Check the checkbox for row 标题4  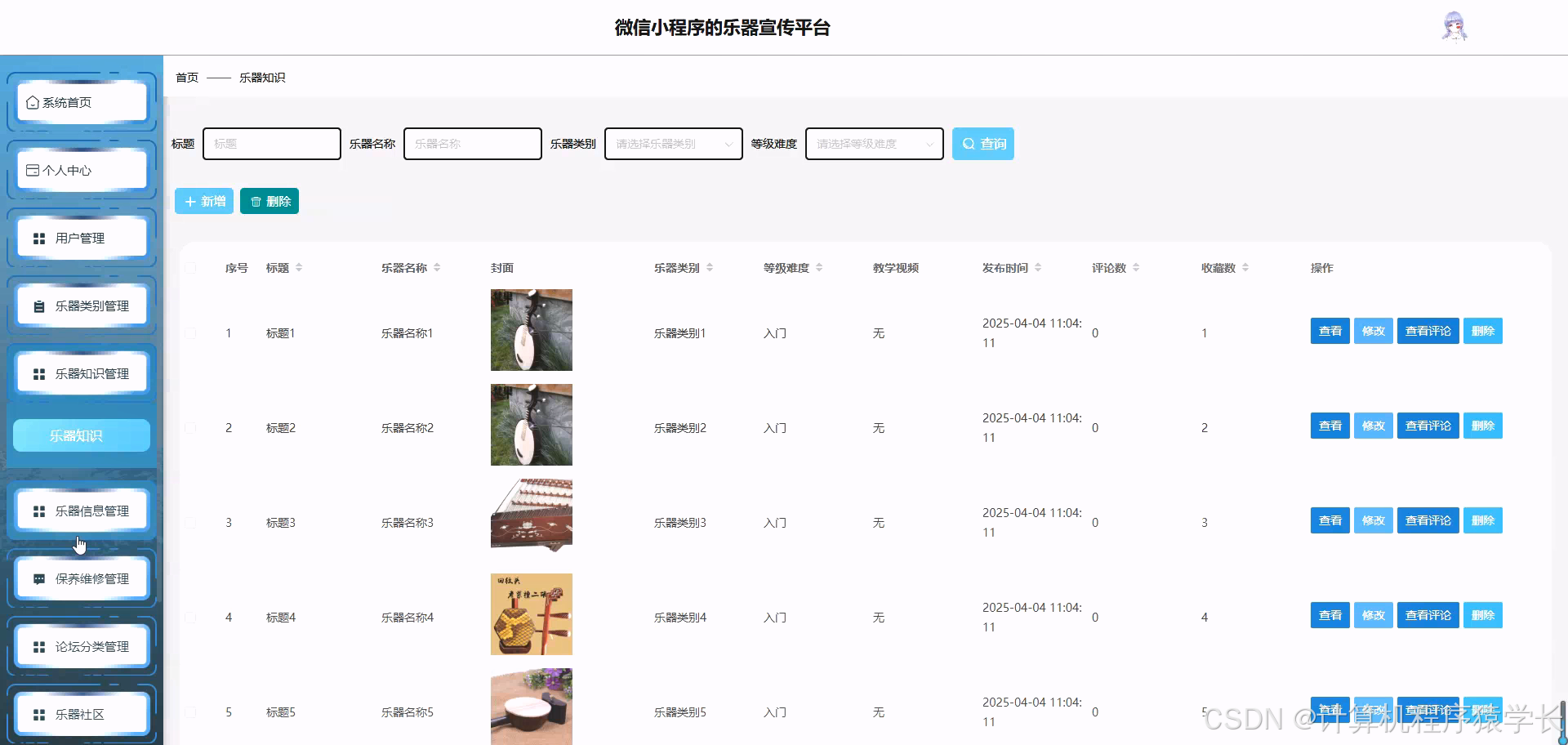click(192, 617)
